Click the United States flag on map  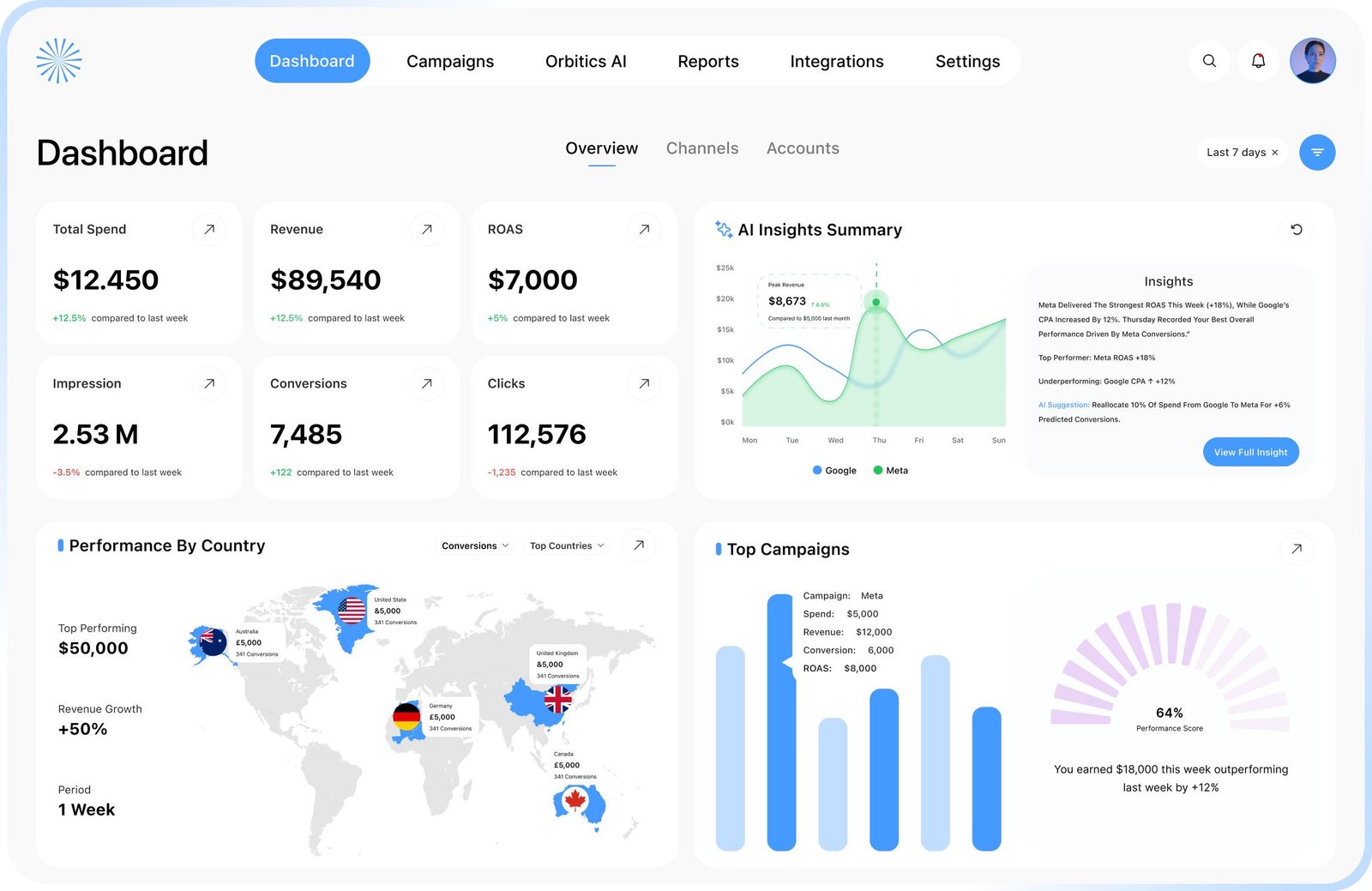click(x=352, y=611)
